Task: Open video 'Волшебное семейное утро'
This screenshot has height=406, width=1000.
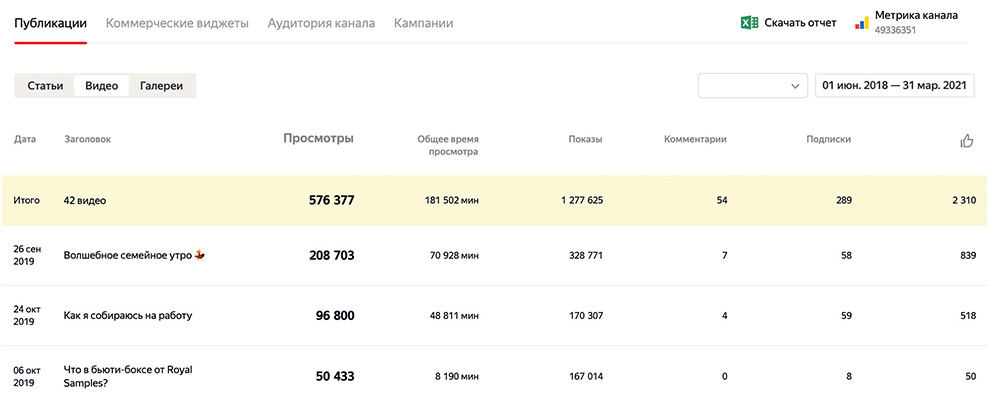Action: click(x=128, y=256)
